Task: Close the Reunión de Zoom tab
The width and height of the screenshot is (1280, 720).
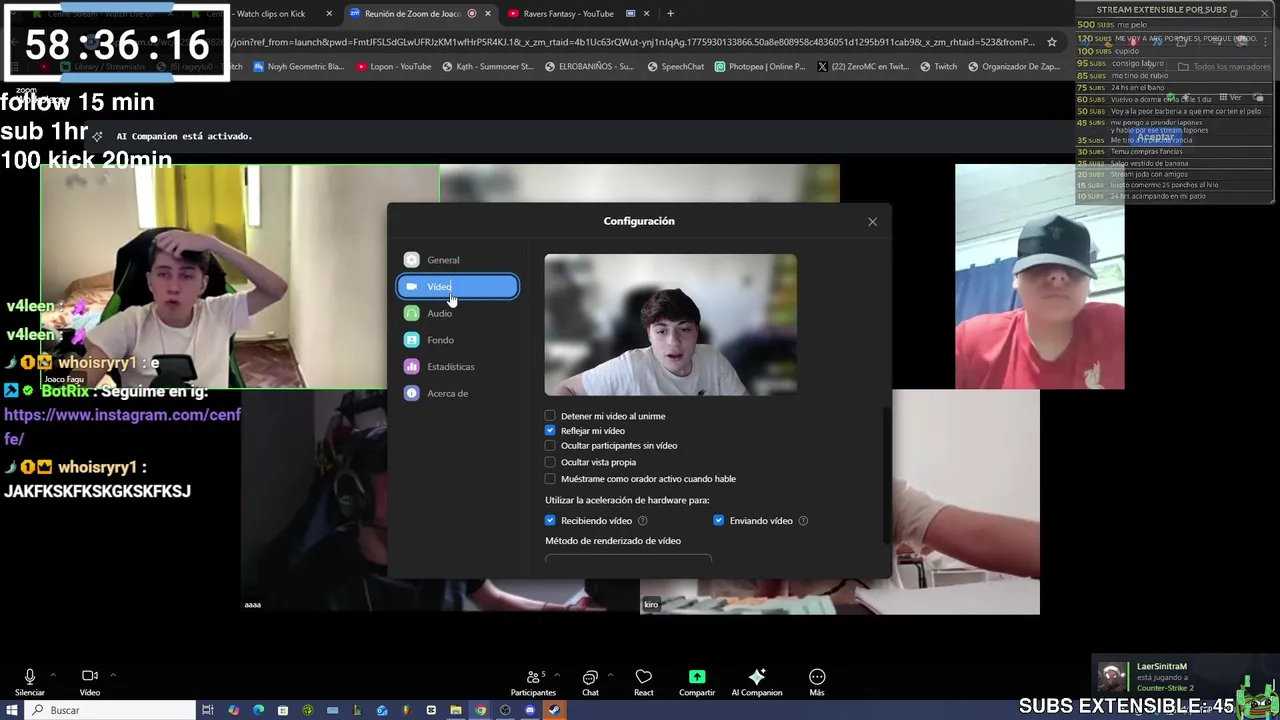Action: 487,14
